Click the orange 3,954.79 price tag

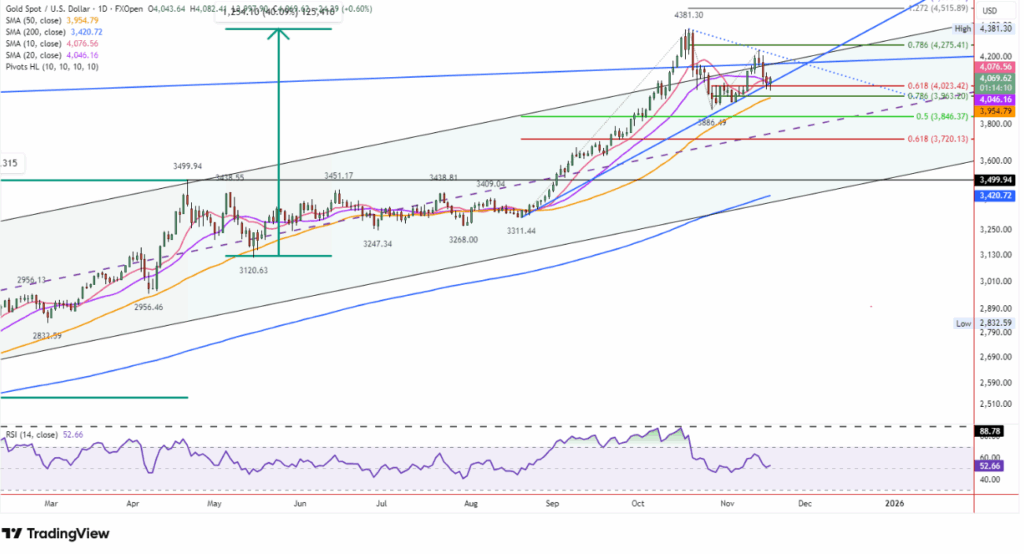(x=997, y=110)
